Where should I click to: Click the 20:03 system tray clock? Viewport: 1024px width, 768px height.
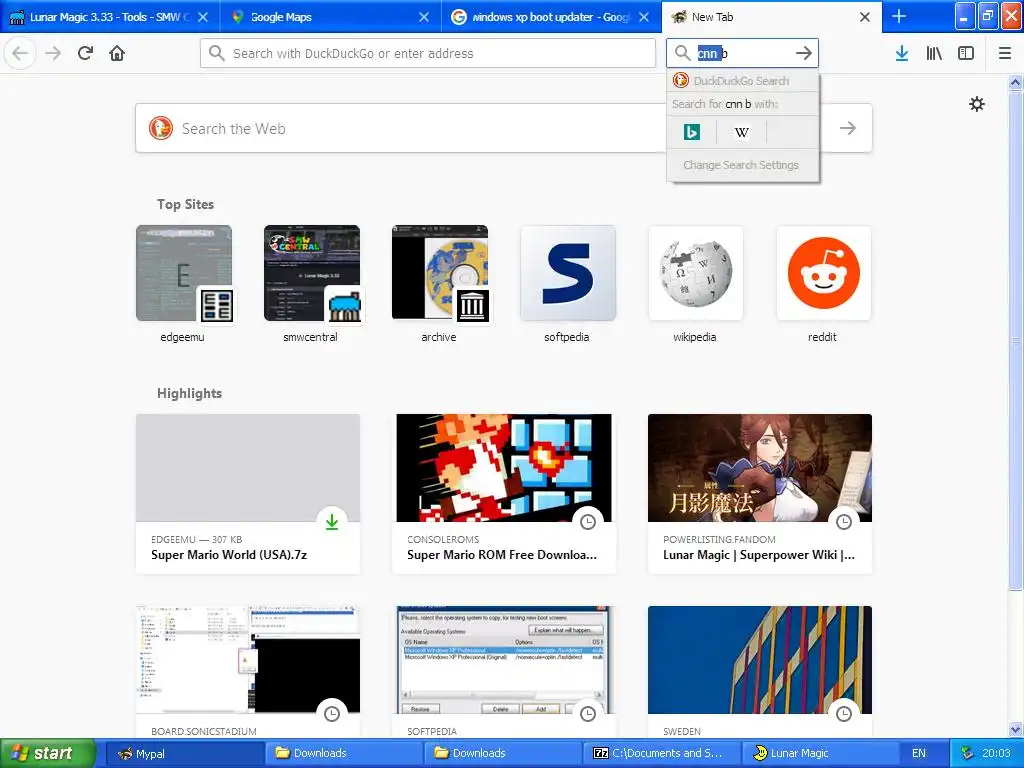coord(996,753)
